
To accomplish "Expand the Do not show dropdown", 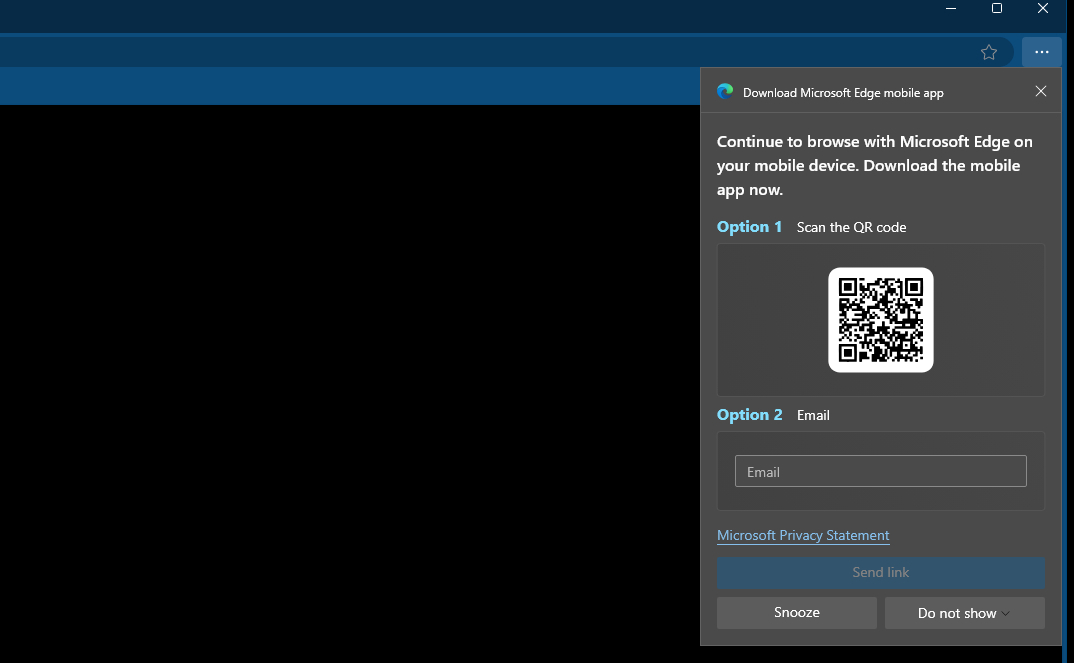I will click(964, 613).
